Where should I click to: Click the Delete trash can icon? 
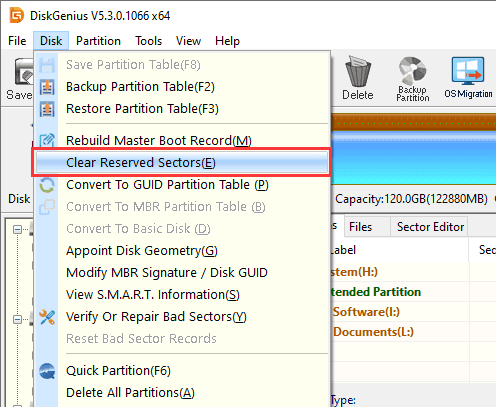358,71
